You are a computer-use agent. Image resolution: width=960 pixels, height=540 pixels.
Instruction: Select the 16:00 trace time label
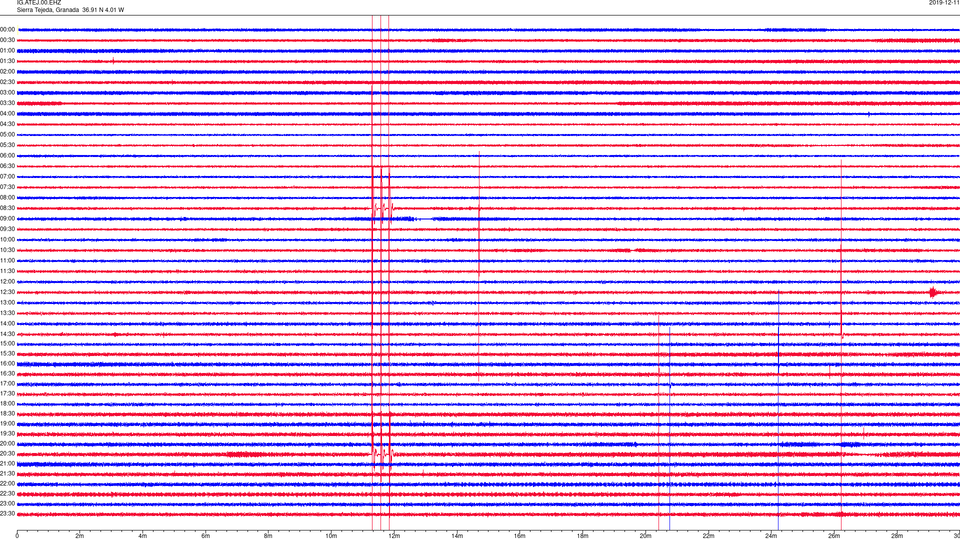pyautogui.click(x=7, y=364)
